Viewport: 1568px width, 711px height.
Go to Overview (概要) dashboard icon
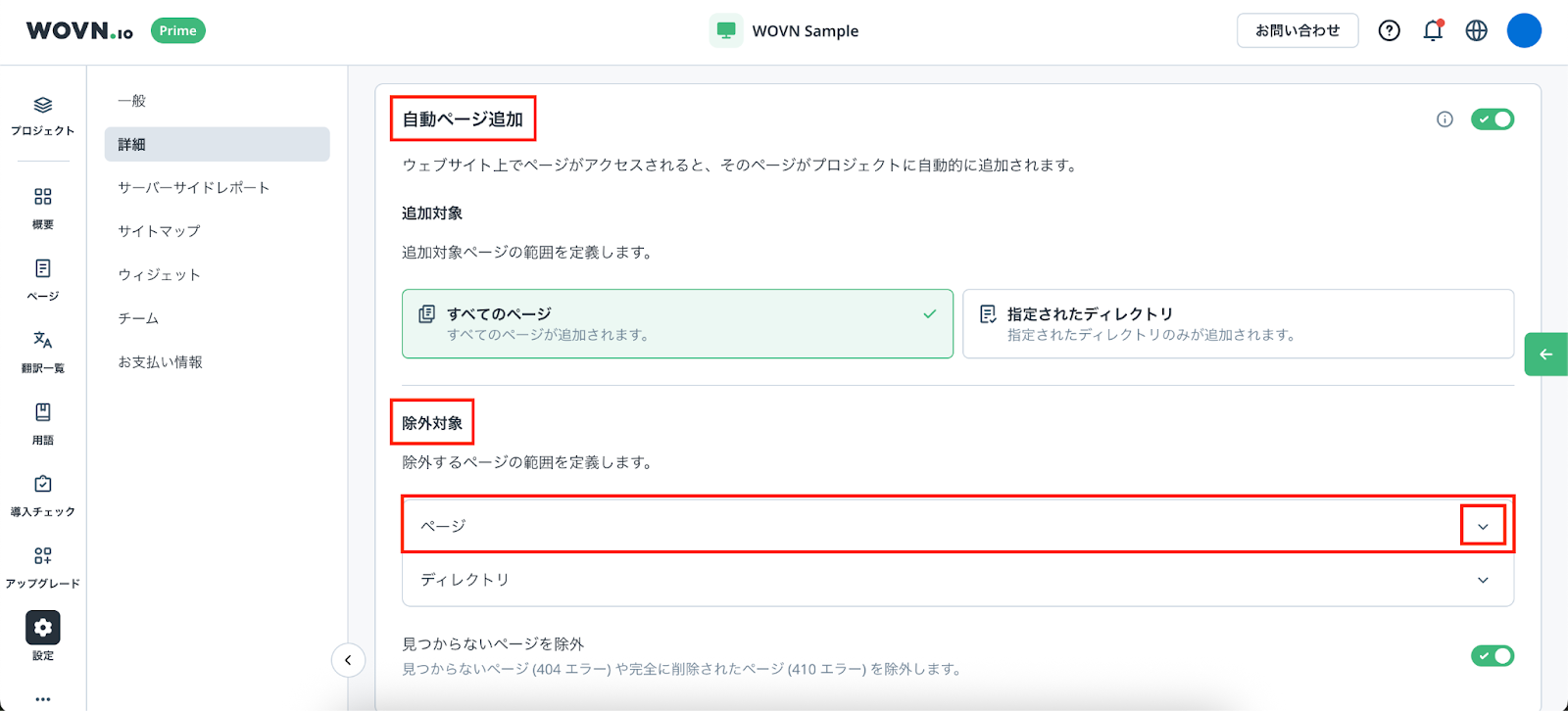(x=43, y=198)
